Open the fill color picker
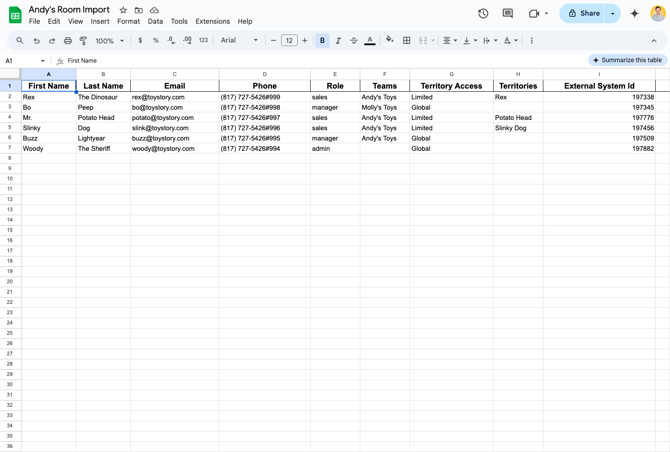Screen dimensions: 670x452 click(389, 41)
